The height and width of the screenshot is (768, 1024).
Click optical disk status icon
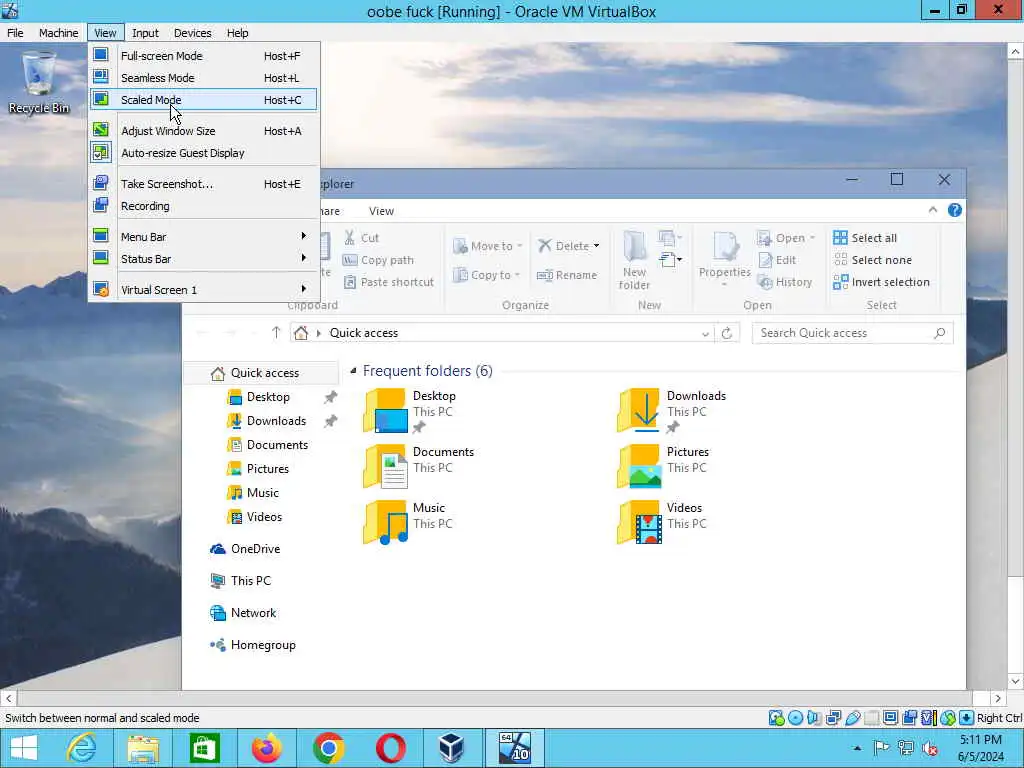coord(795,718)
